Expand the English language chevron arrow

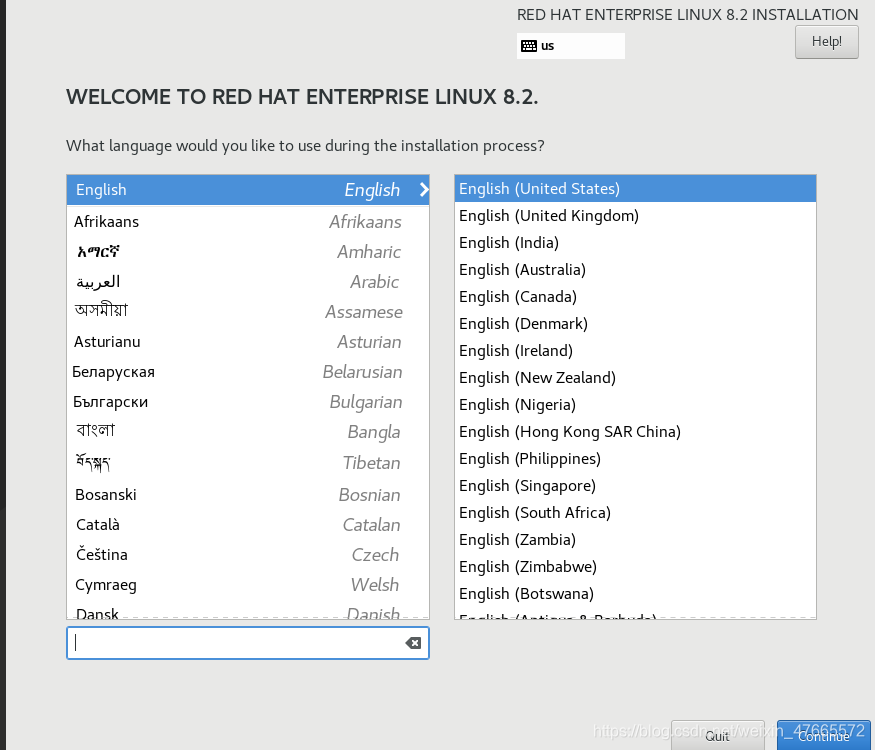click(x=424, y=190)
